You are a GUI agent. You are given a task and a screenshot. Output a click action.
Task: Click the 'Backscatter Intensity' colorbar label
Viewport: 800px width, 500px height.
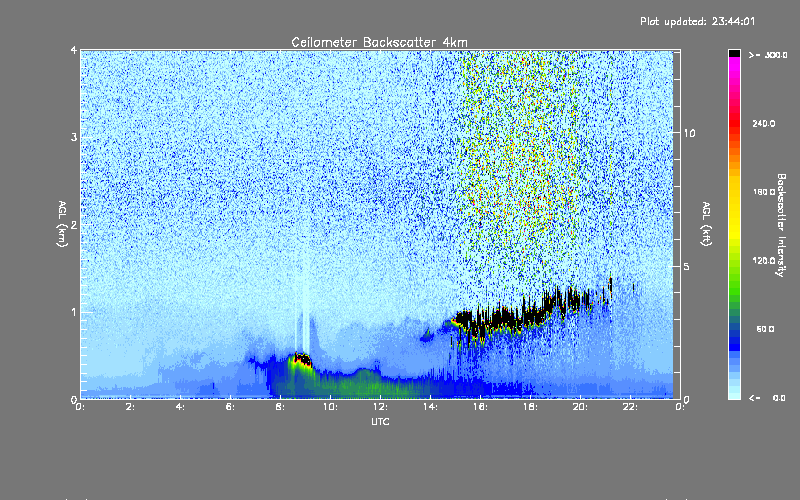point(780,225)
